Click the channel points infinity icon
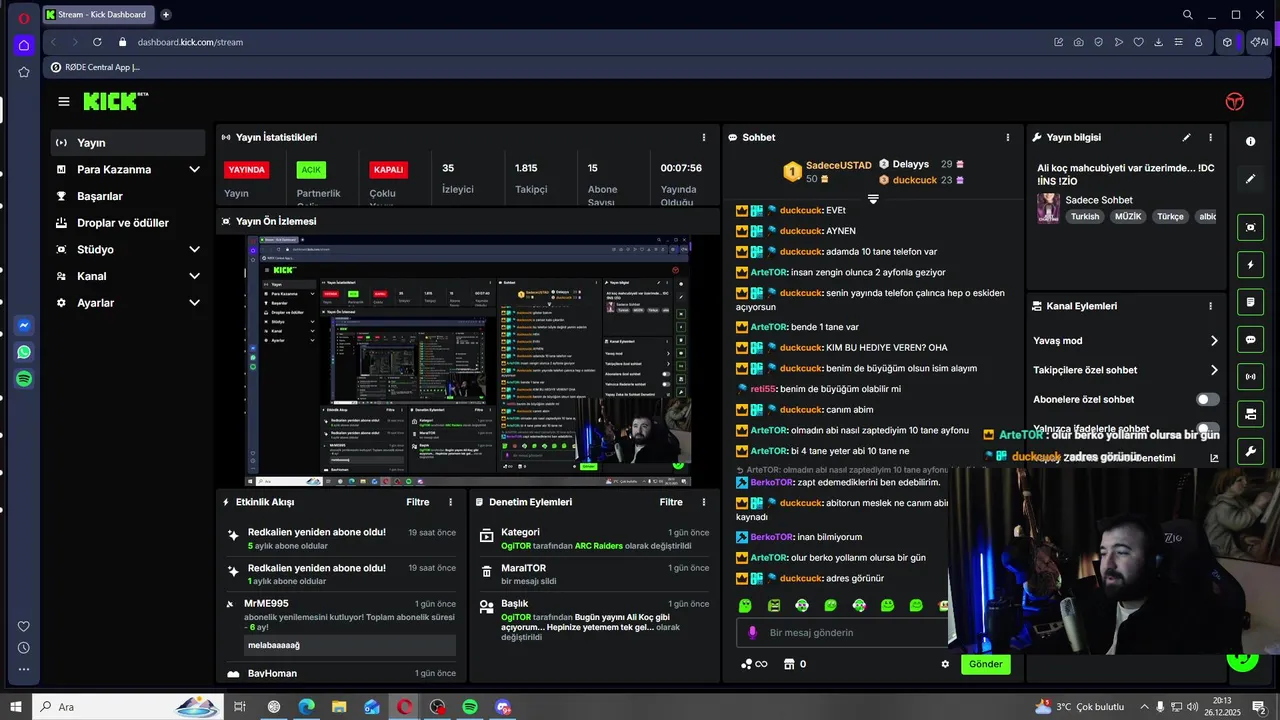 click(x=754, y=664)
